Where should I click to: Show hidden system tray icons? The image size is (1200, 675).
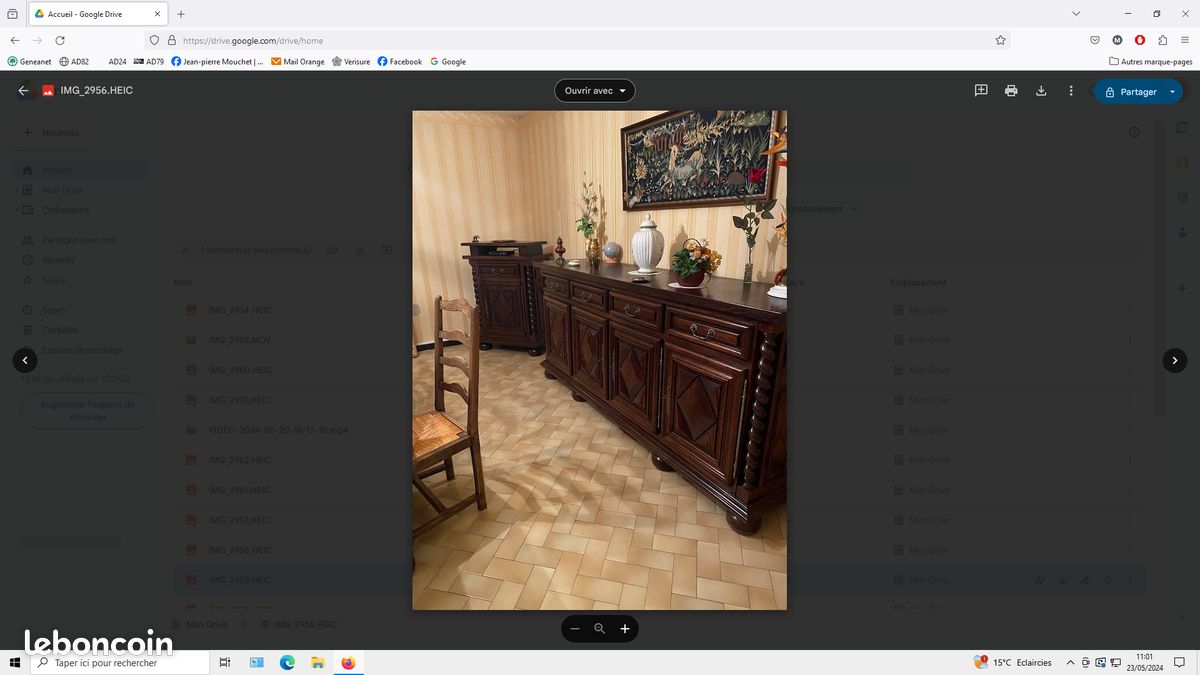[x=1070, y=662]
